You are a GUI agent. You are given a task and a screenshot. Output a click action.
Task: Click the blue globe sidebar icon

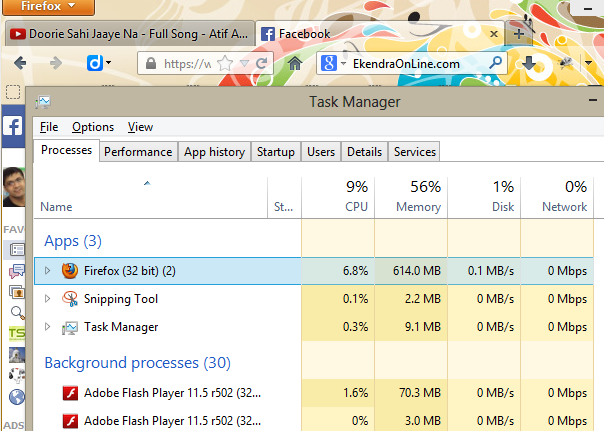click(x=17, y=397)
